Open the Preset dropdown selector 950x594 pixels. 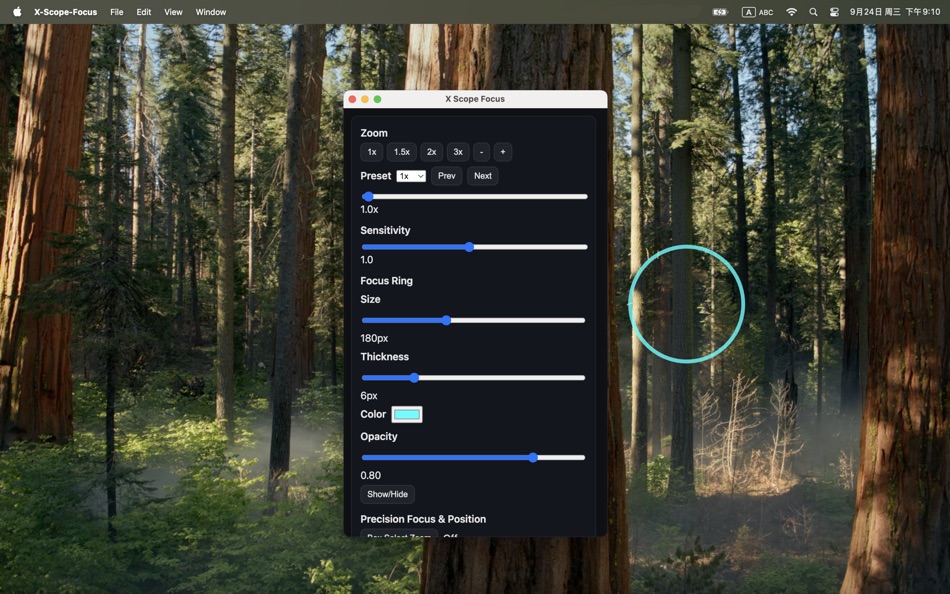pos(411,175)
